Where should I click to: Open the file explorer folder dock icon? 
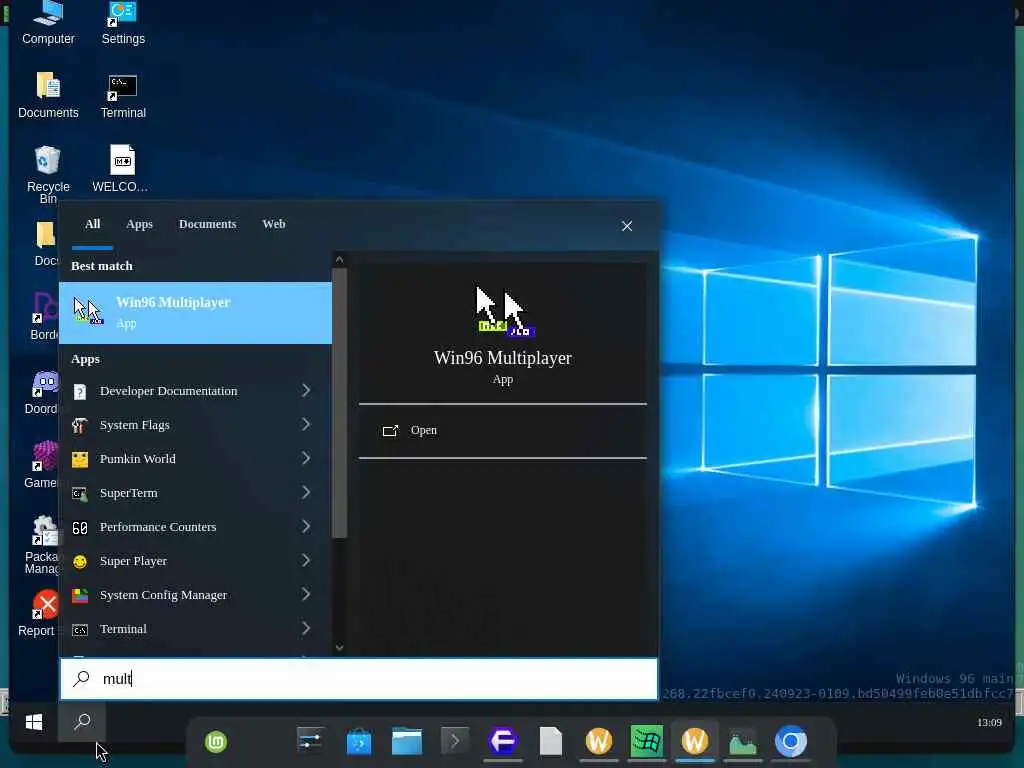[406, 742]
